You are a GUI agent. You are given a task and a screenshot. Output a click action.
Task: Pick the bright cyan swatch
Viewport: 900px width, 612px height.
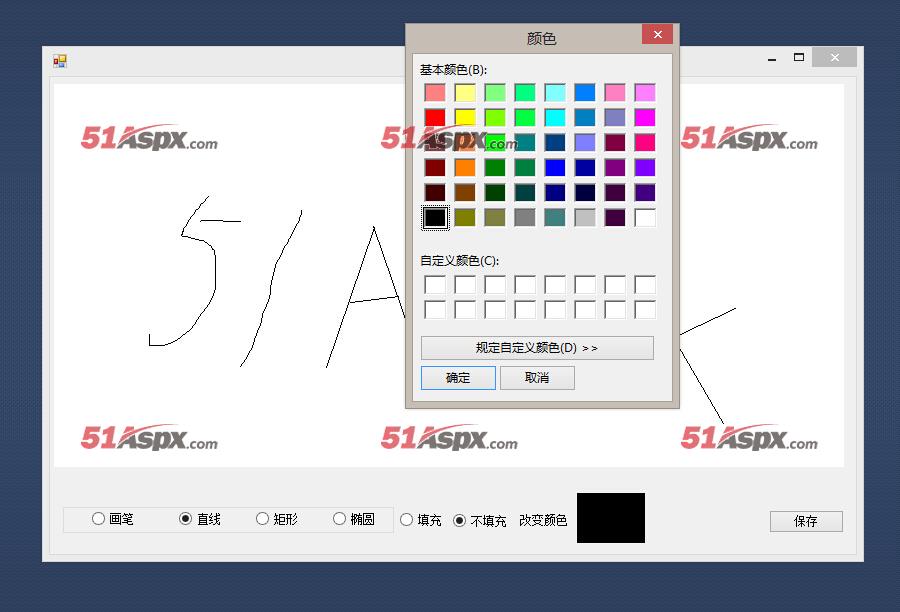pyautogui.click(x=555, y=118)
